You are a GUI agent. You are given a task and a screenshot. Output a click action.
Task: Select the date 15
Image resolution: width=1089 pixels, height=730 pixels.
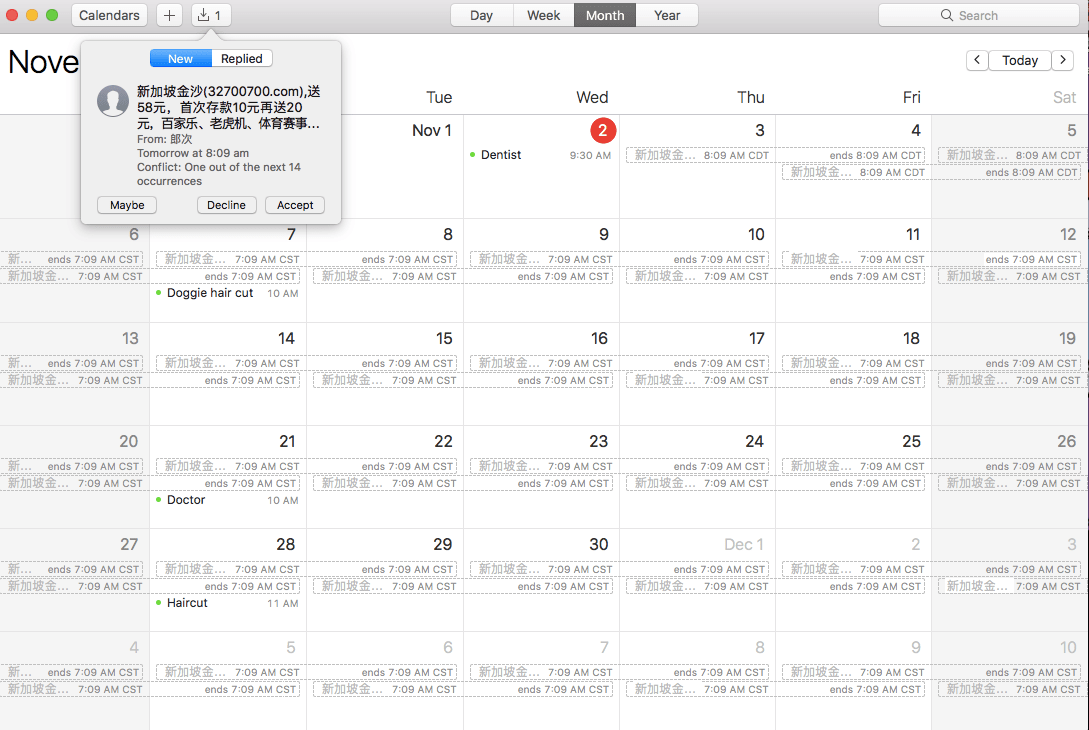(444, 338)
